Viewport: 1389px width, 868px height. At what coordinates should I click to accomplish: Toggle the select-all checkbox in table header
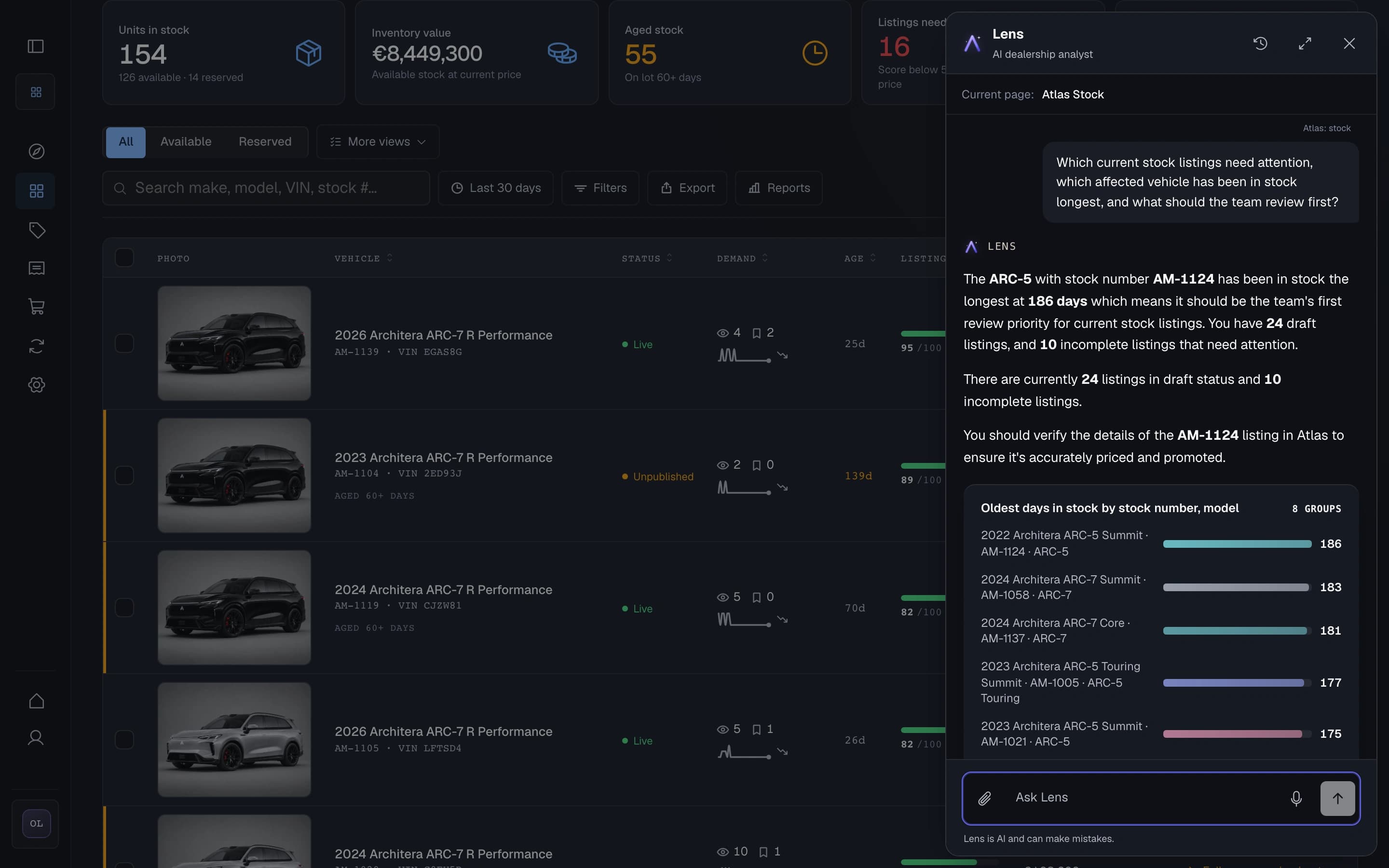(x=124, y=258)
